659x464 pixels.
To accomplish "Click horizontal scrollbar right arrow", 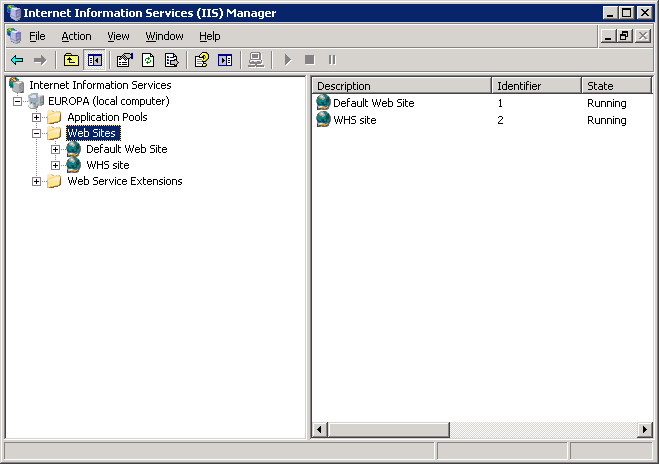I will click(x=645, y=430).
